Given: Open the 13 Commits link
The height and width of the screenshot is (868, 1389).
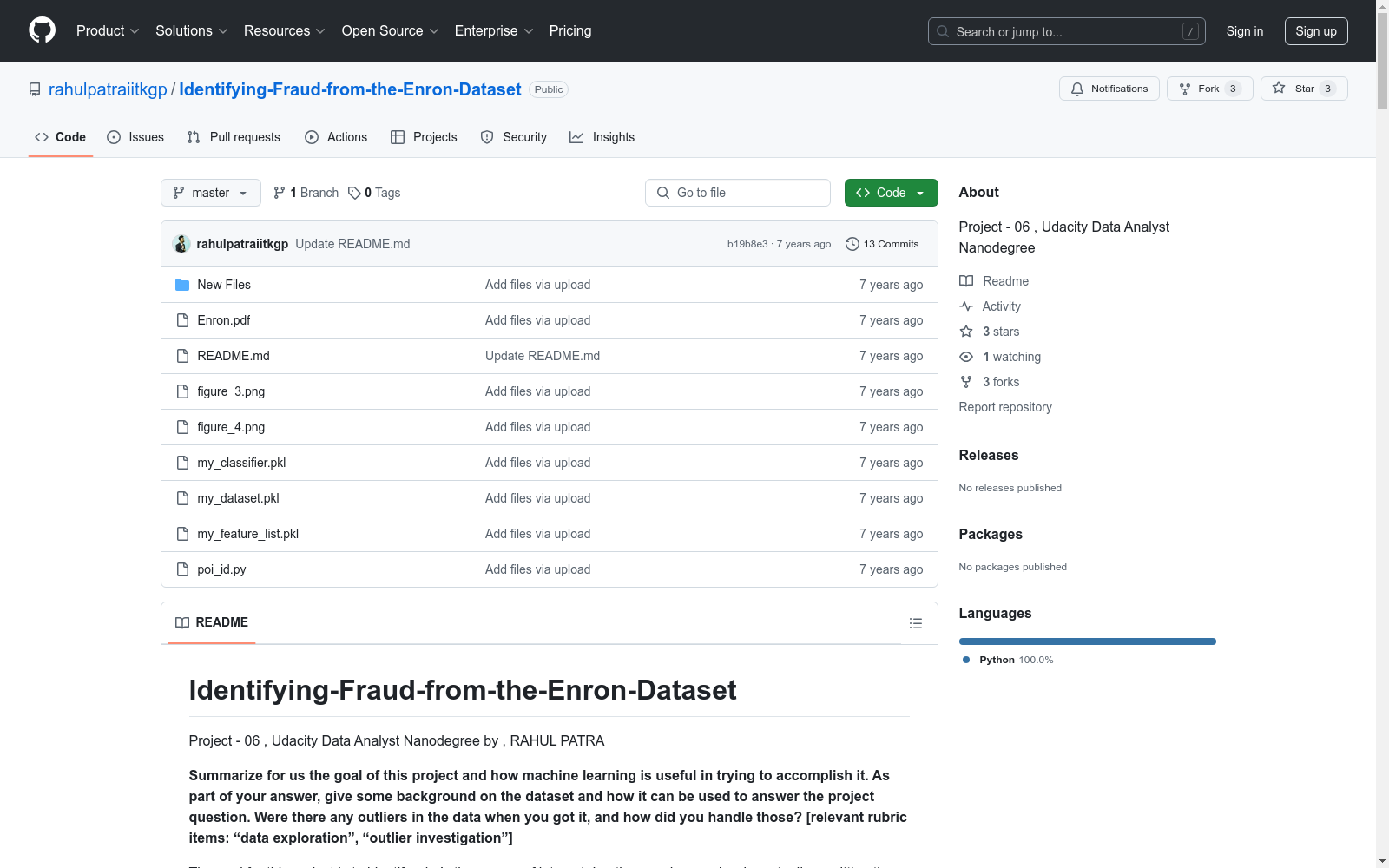Looking at the screenshot, I should pos(882,244).
